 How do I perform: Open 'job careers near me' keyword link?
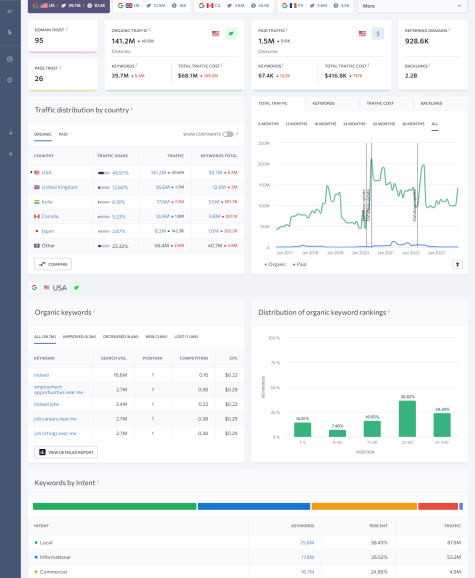click(55, 419)
